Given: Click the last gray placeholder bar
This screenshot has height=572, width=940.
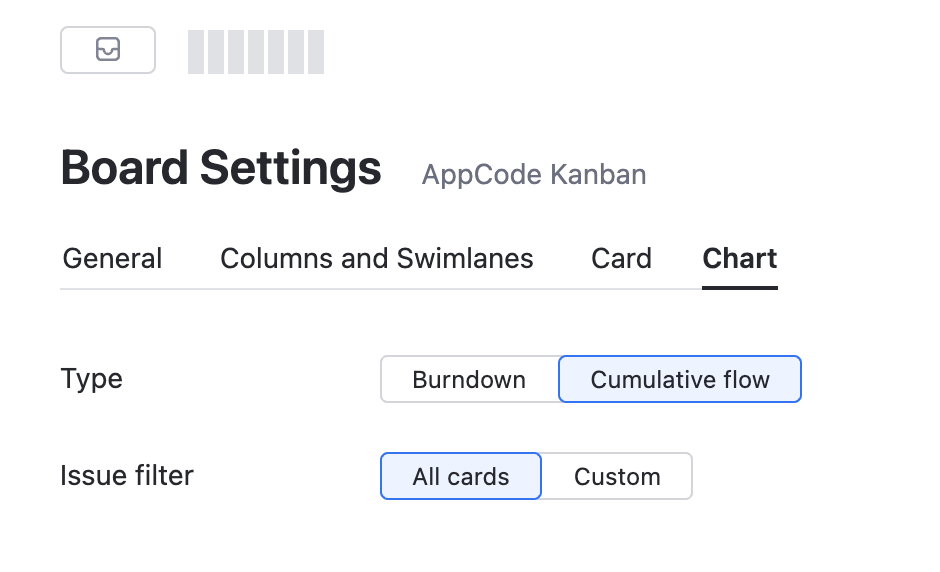Looking at the screenshot, I should (x=315, y=52).
